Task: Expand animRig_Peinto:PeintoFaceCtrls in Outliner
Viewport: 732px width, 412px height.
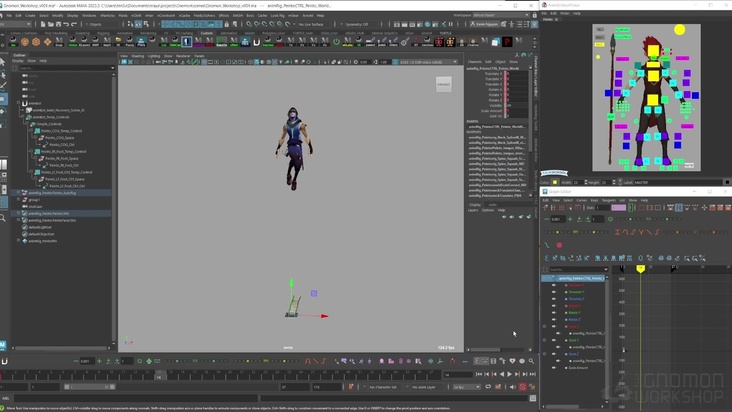Action: (19, 220)
